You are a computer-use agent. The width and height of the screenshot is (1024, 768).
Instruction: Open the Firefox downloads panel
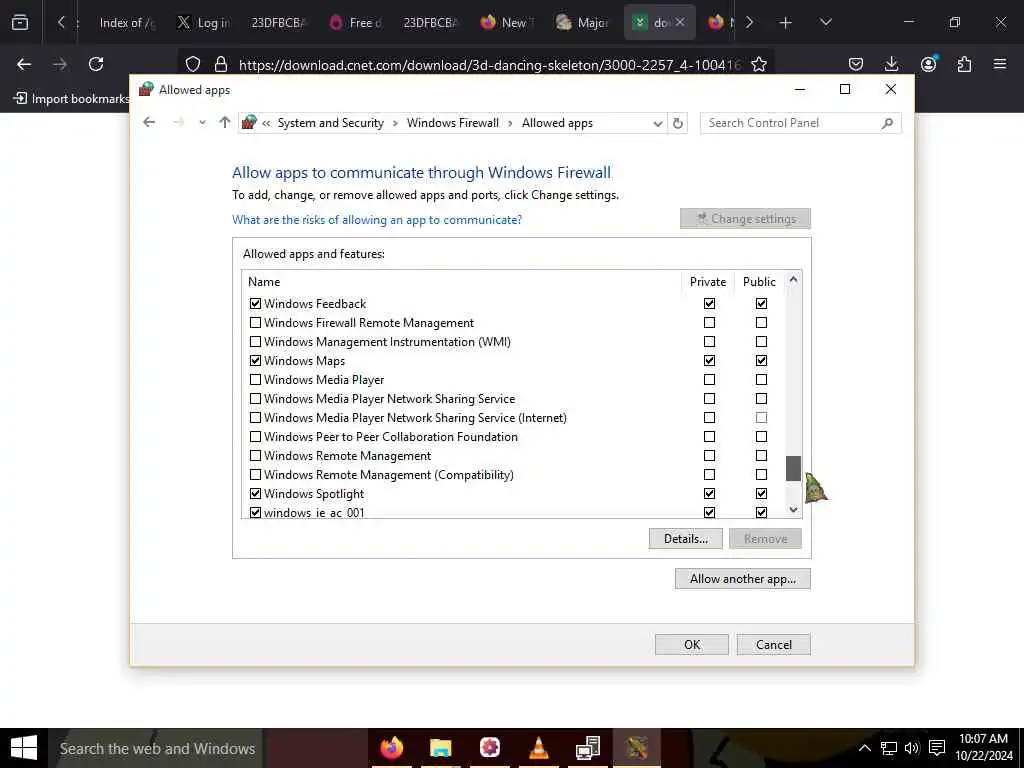tap(891, 64)
